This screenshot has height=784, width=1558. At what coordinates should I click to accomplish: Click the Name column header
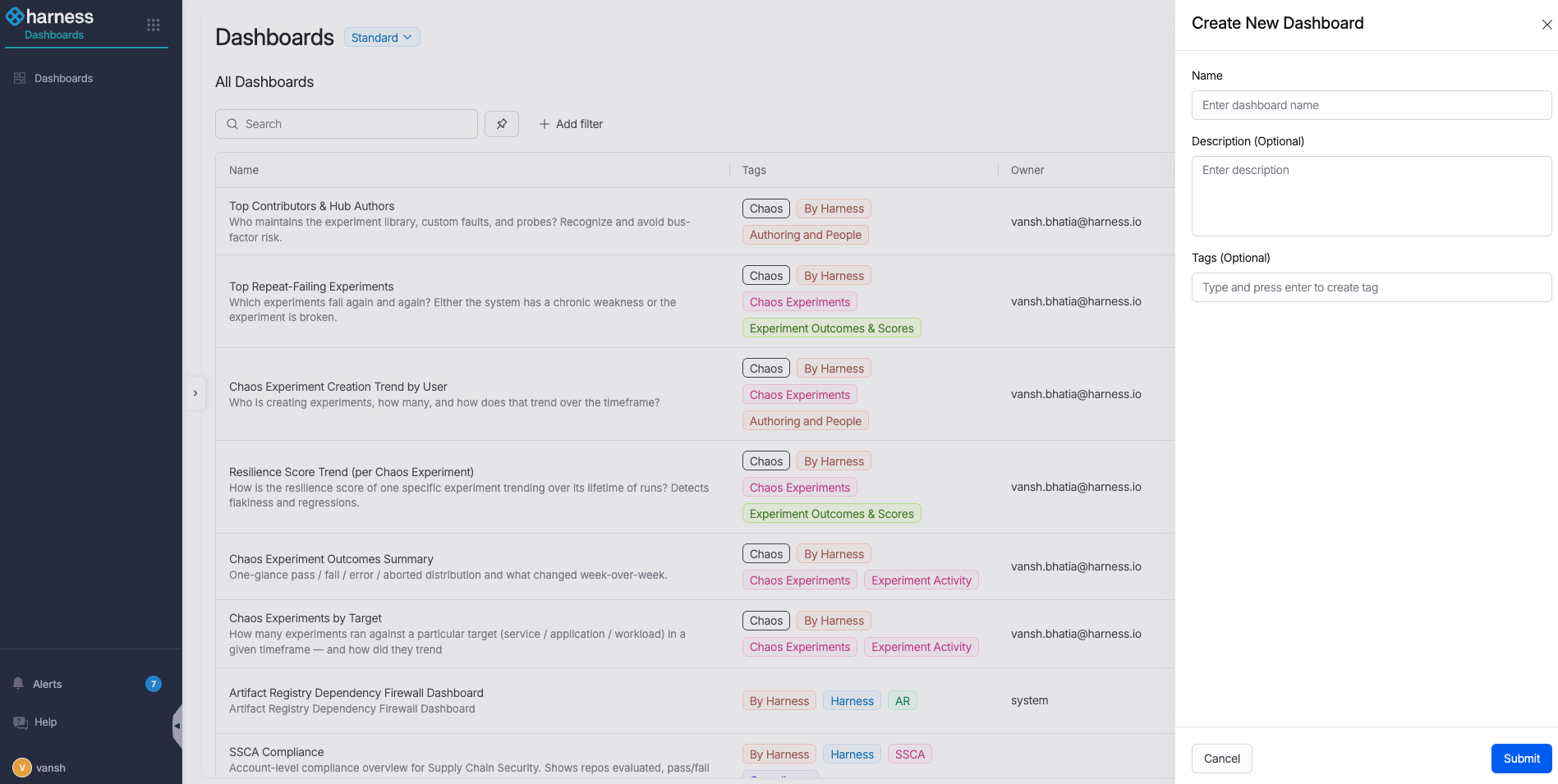pyautogui.click(x=244, y=170)
